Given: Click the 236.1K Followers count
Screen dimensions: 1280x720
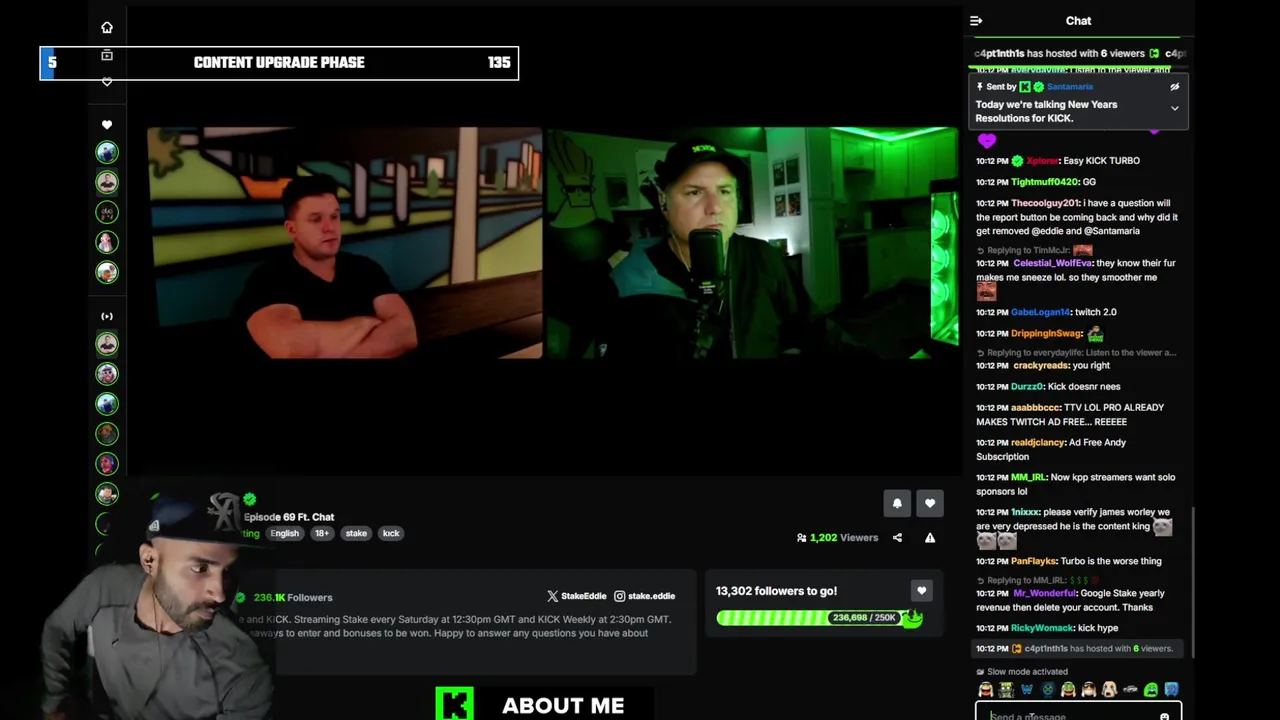Looking at the screenshot, I should 293,598.
